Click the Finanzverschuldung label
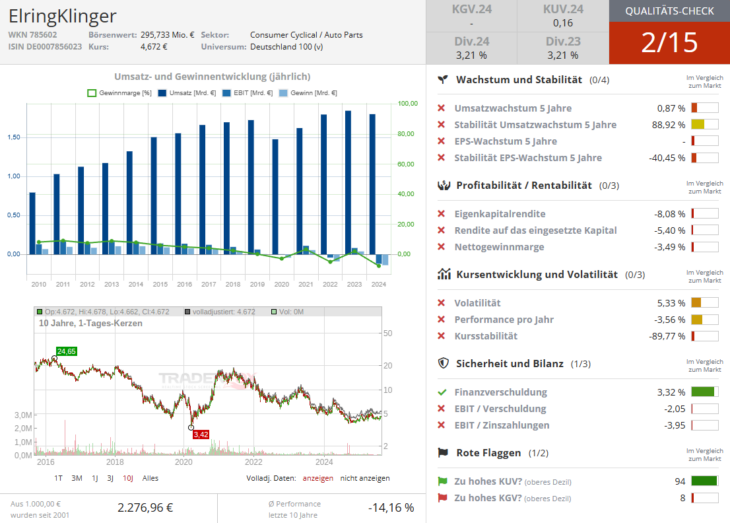Image resolution: width=730 pixels, height=523 pixels. point(501,392)
